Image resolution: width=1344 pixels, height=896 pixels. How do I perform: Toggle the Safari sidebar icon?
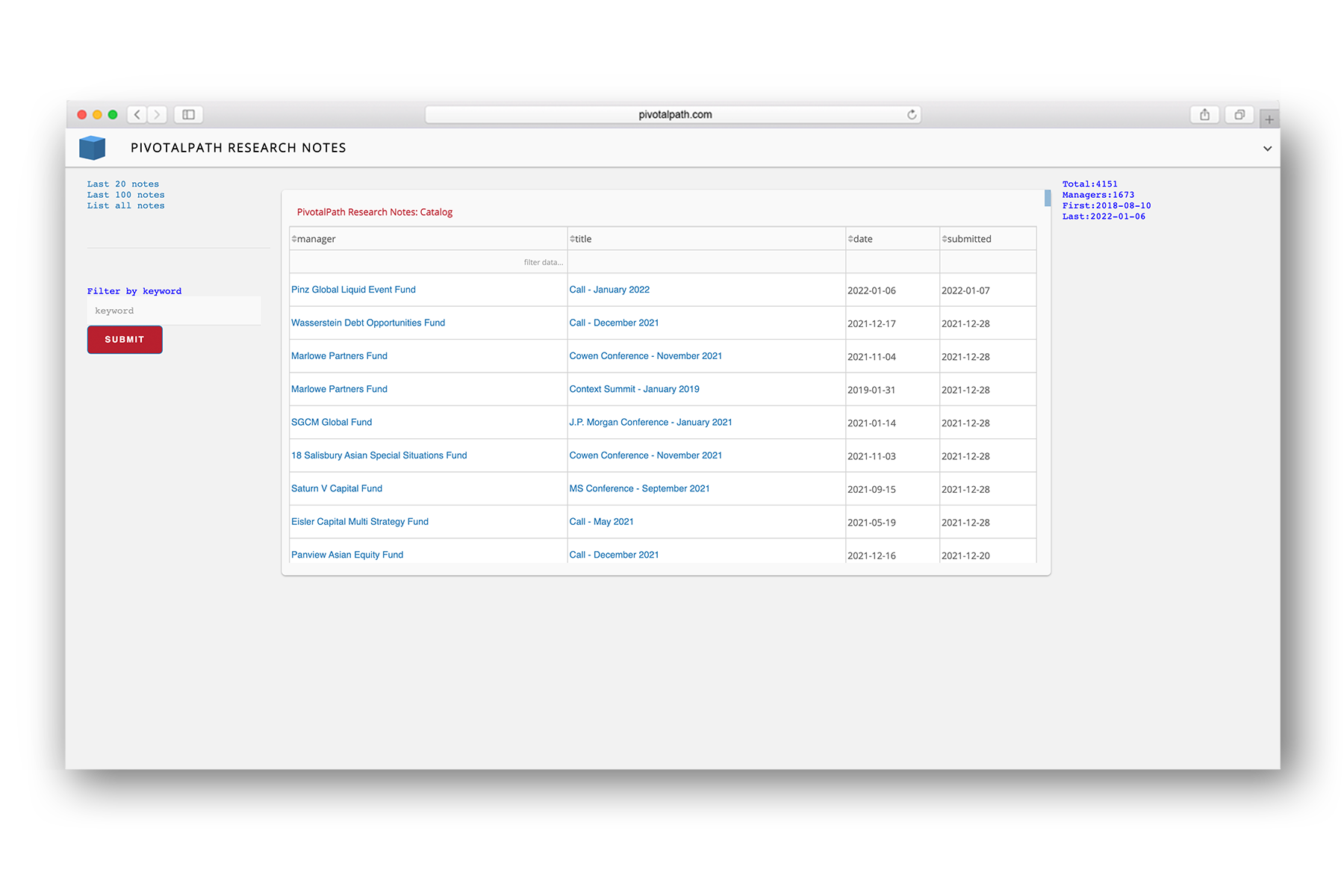coord(188,115)
